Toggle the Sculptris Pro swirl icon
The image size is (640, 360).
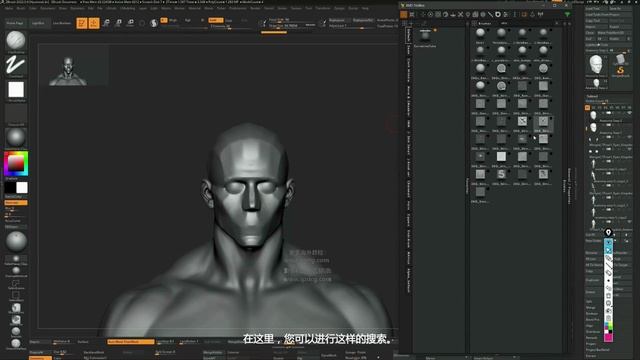click(154, 23)
